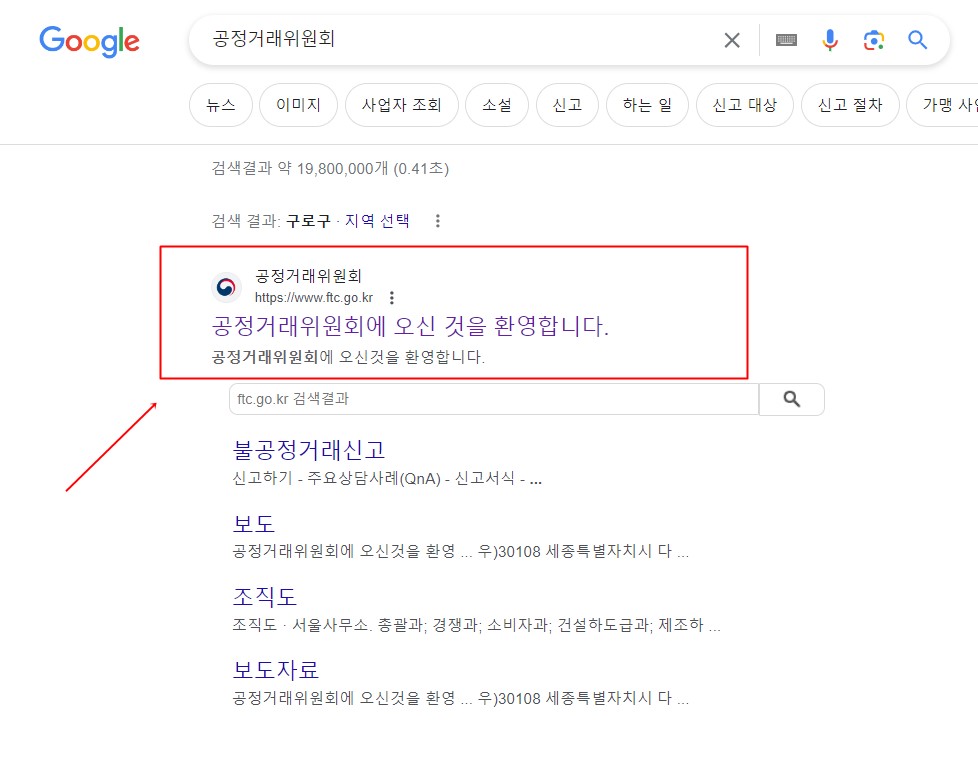Screen dimensions: 978x767
Task: Open the 보도자료 sitelink
Action: coord(276,670)
